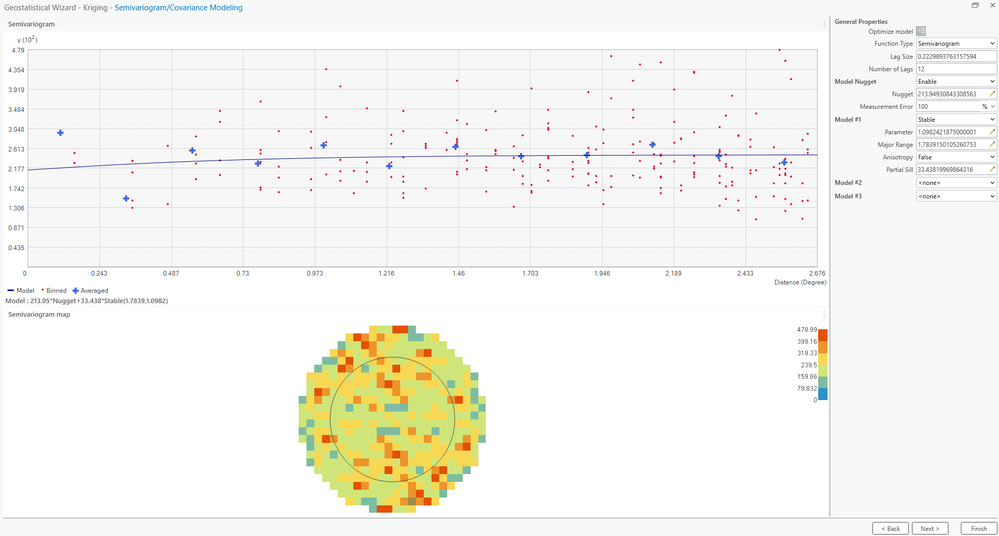Go to the Next step

[930, 528]
